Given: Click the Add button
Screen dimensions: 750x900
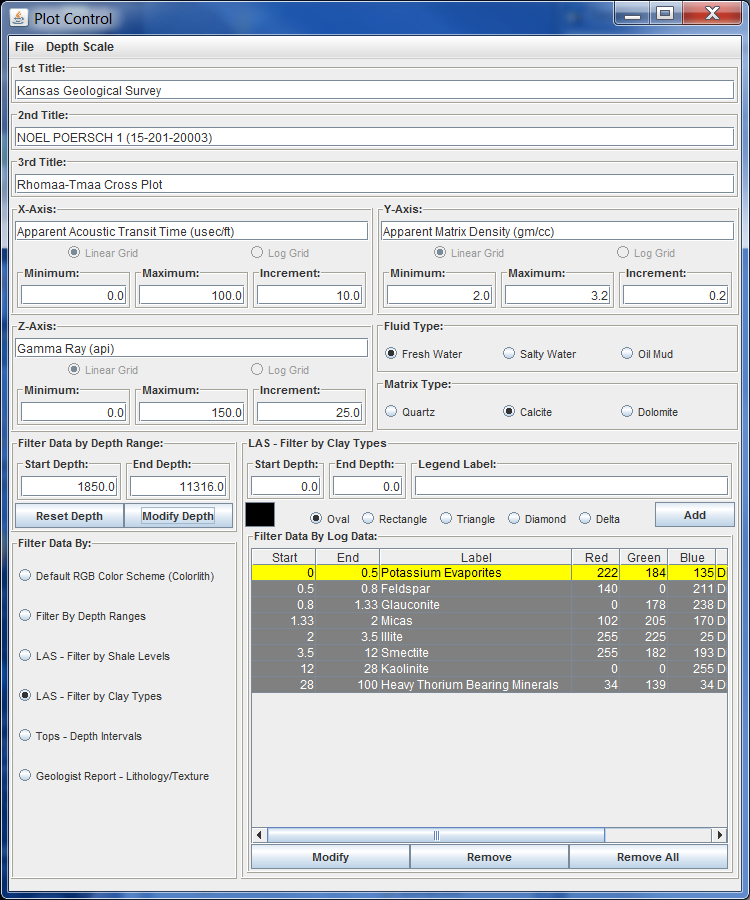Looking at the screenshot, I should pyautogui.click(x=694, y=515).
